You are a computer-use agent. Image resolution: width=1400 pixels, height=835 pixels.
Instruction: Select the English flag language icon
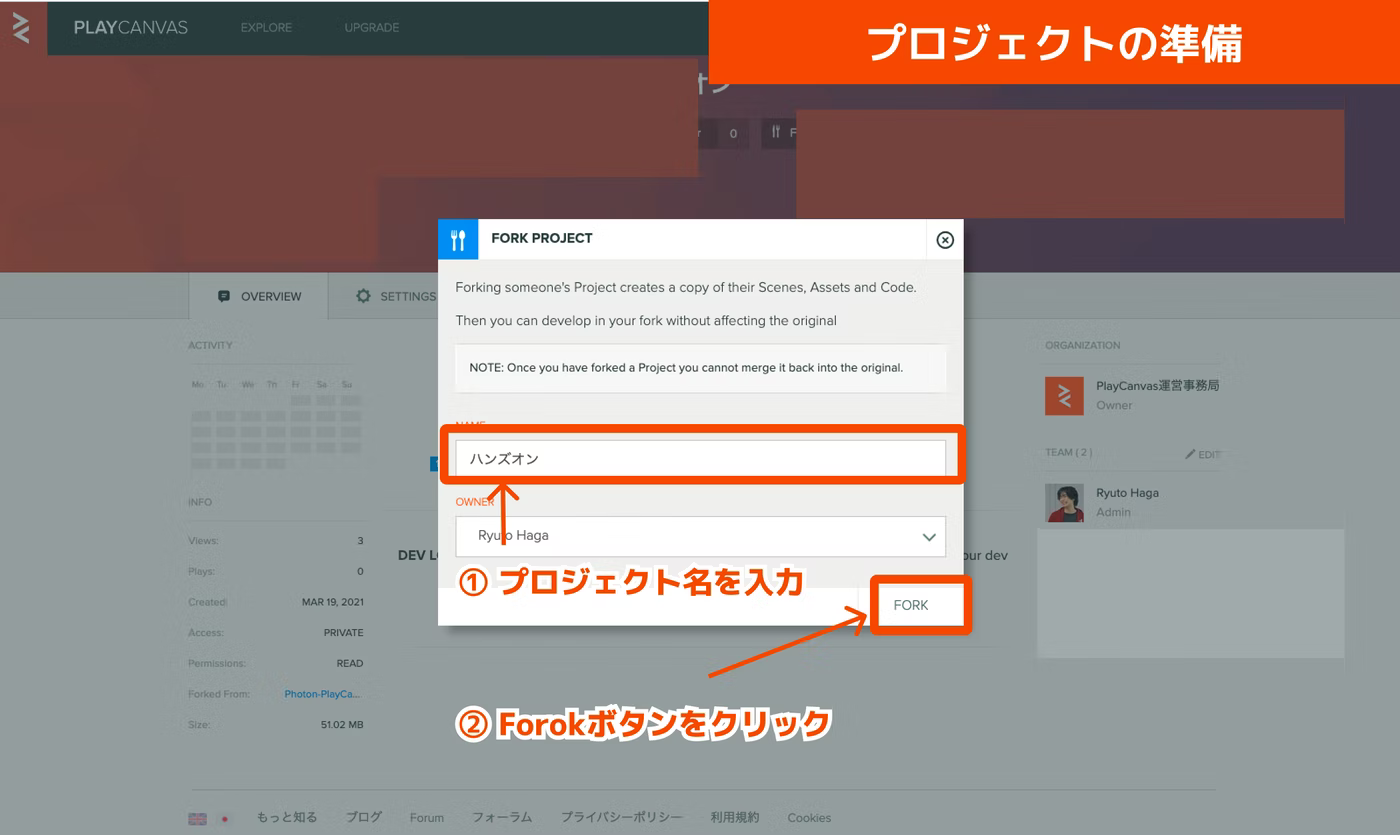(197, 819)
